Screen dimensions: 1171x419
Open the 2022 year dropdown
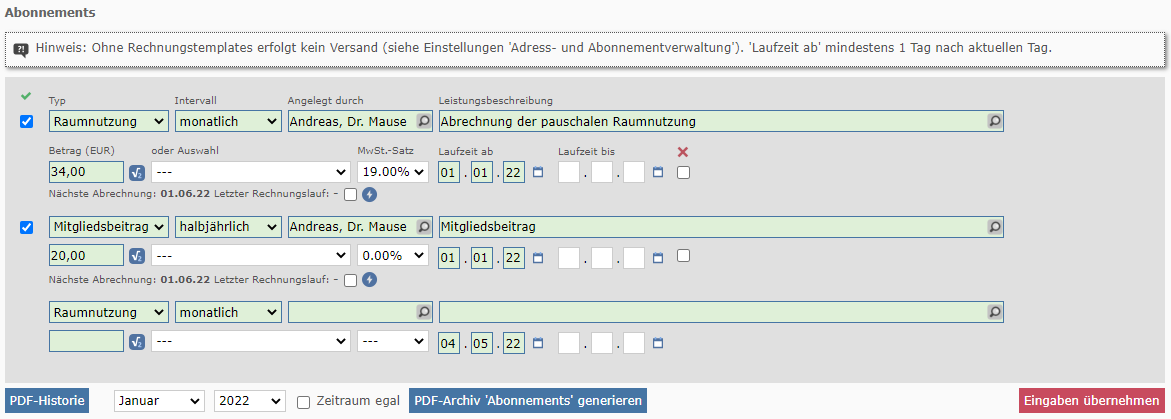click(x=249, y=401)
